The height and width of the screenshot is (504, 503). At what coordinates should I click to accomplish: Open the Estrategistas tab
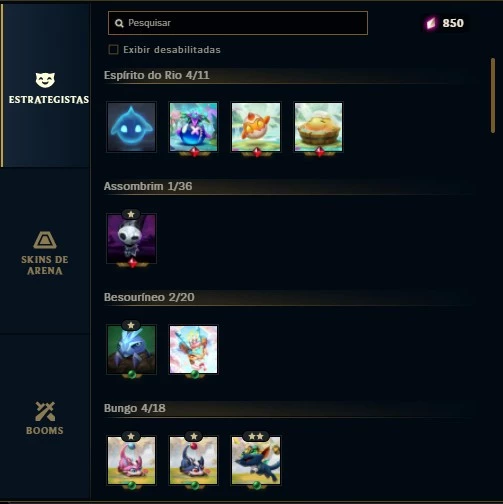45,87
